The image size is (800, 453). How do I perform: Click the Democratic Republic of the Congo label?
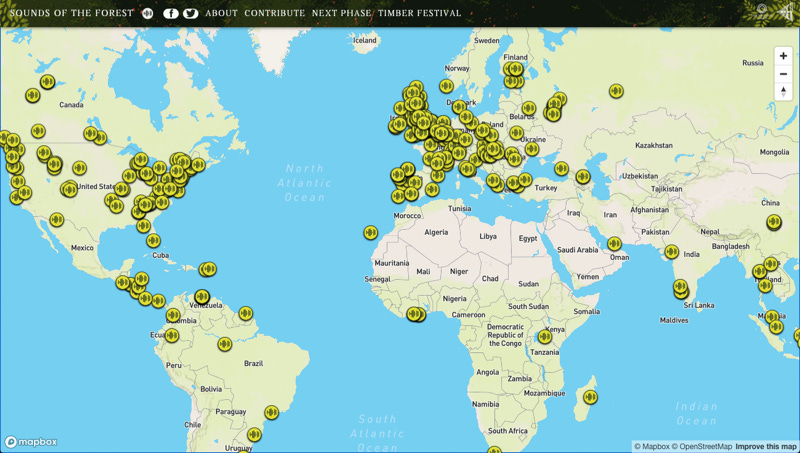[x=505, y=335]
